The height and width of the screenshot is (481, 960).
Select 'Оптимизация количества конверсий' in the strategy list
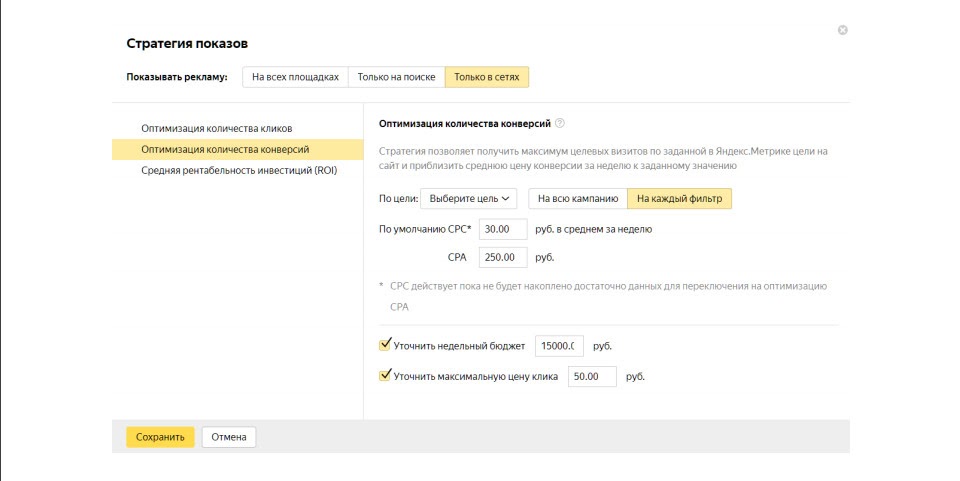pos(225,149)
